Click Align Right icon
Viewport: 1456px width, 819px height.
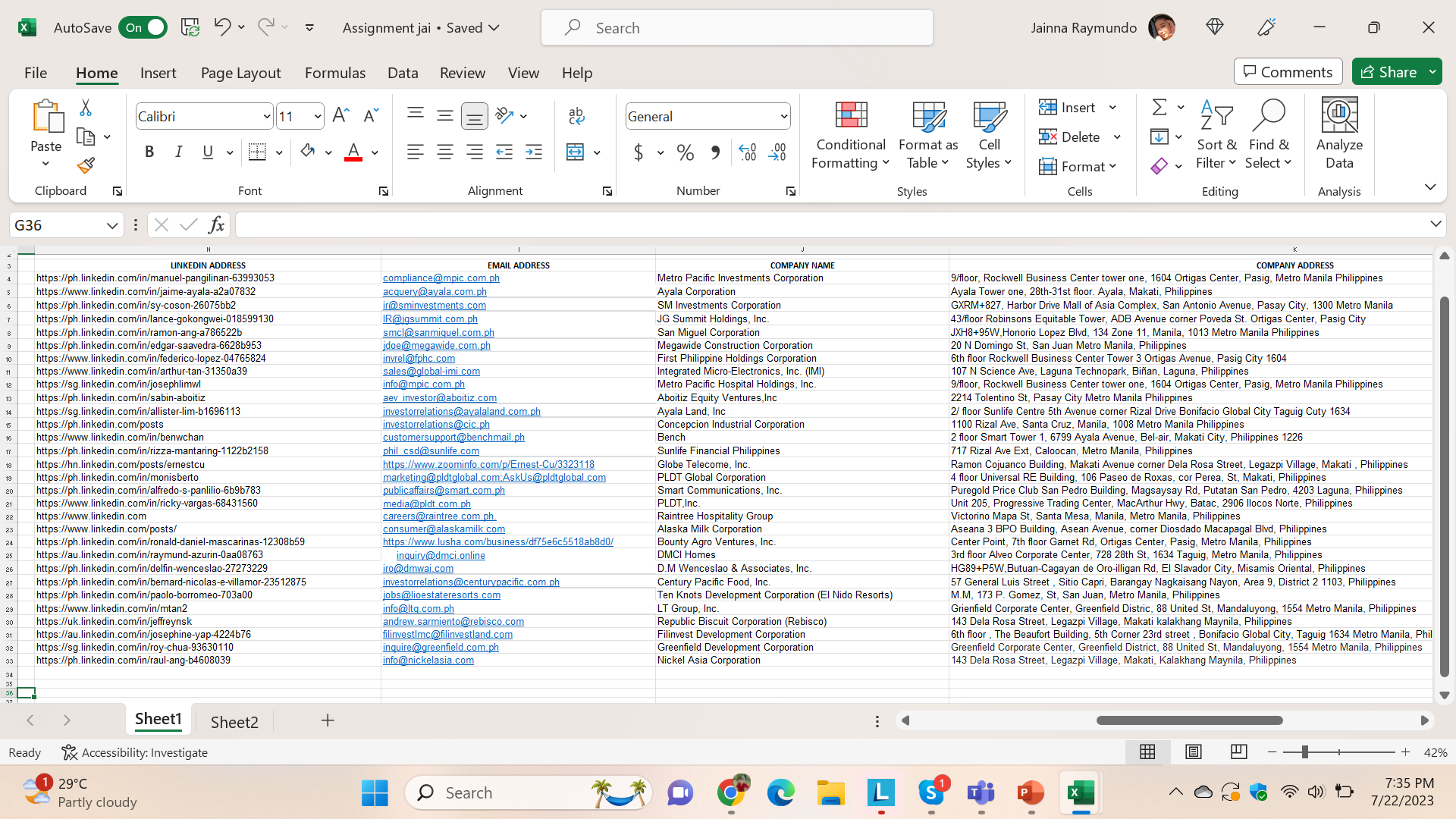(x=475, y=152)
